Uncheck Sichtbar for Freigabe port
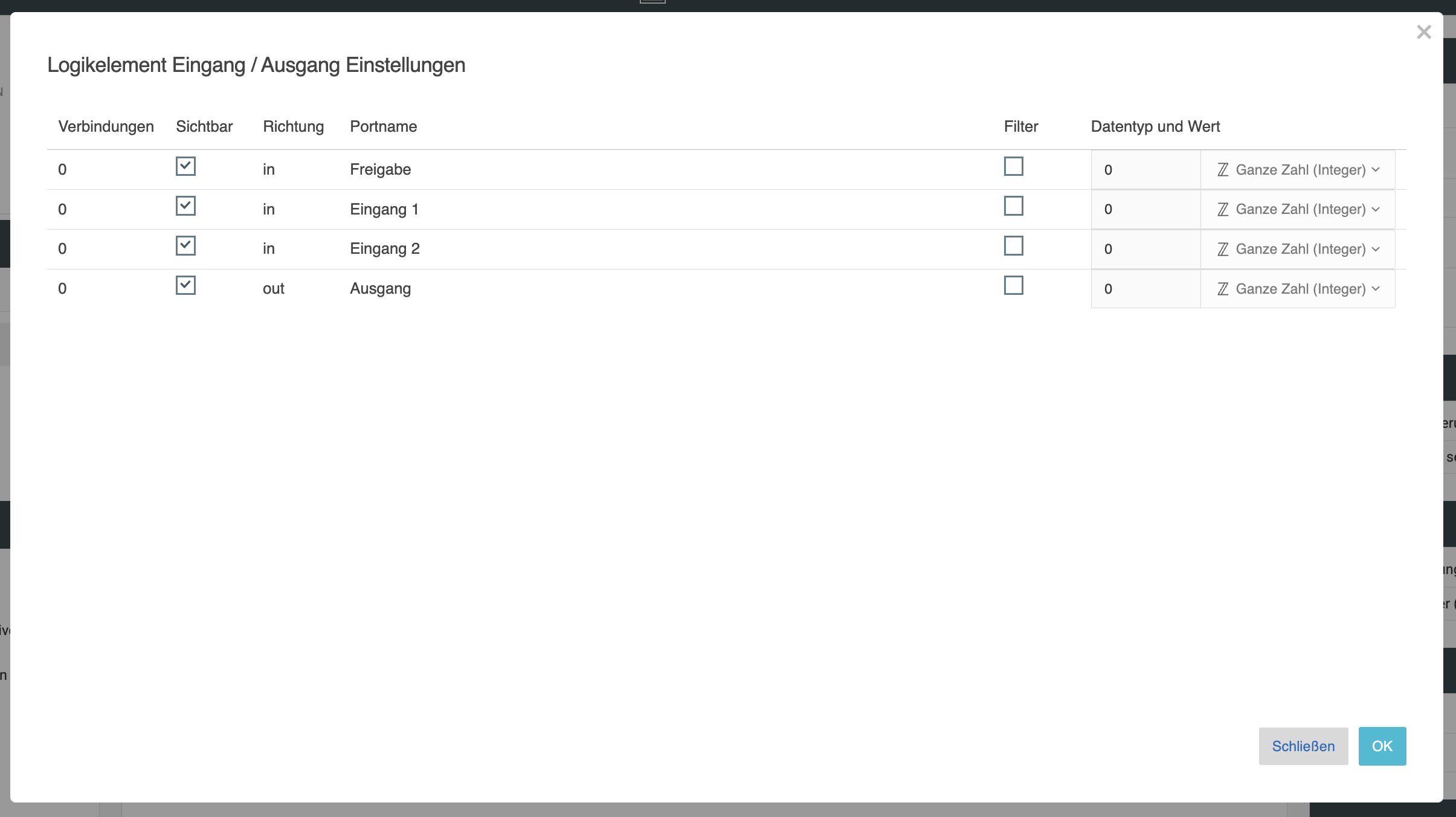The image size is (1456, 817). pos(185,166)
